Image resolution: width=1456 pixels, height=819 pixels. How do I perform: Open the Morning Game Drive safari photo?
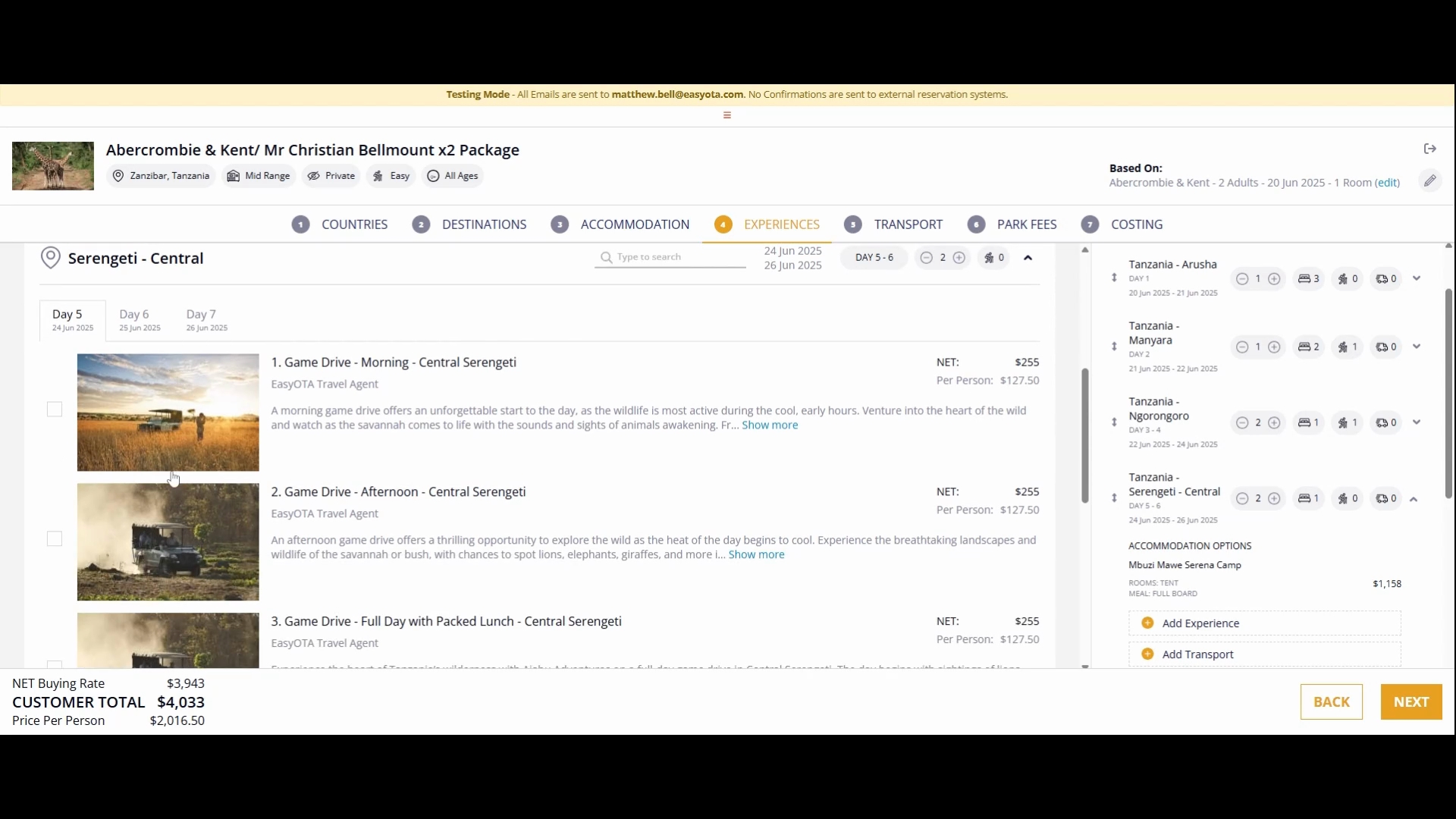[x=168, y=413]
